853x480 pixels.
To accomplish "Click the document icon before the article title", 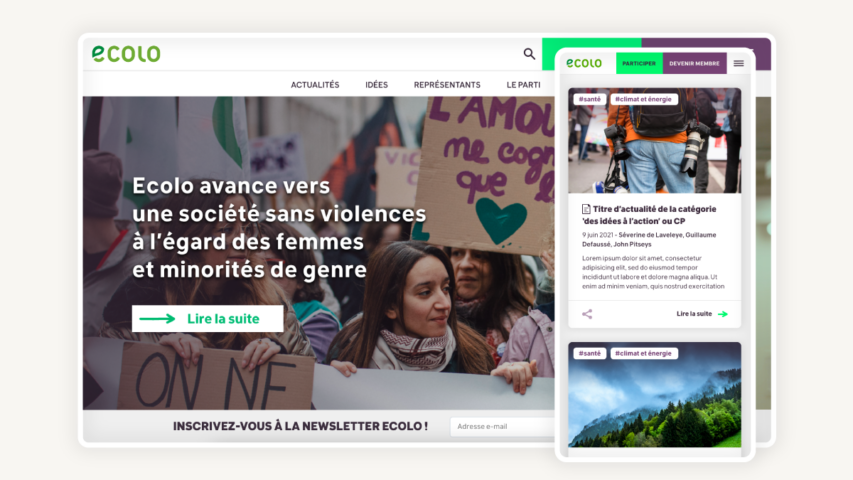I will pyautogui.click(x=586, y=209).
